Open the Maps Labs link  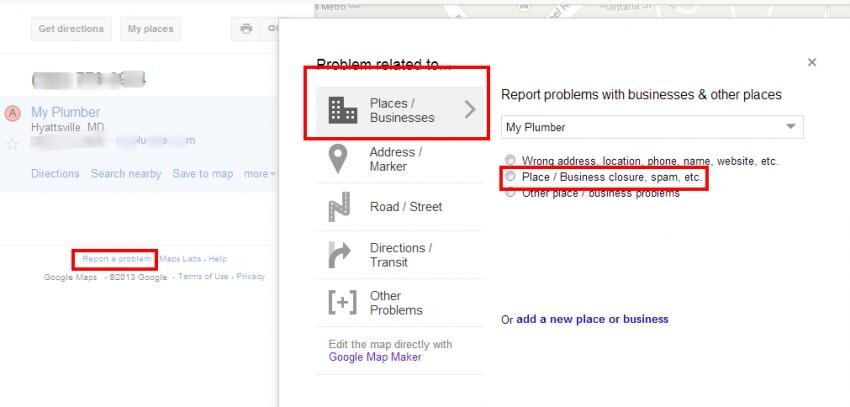coord(181,259)
